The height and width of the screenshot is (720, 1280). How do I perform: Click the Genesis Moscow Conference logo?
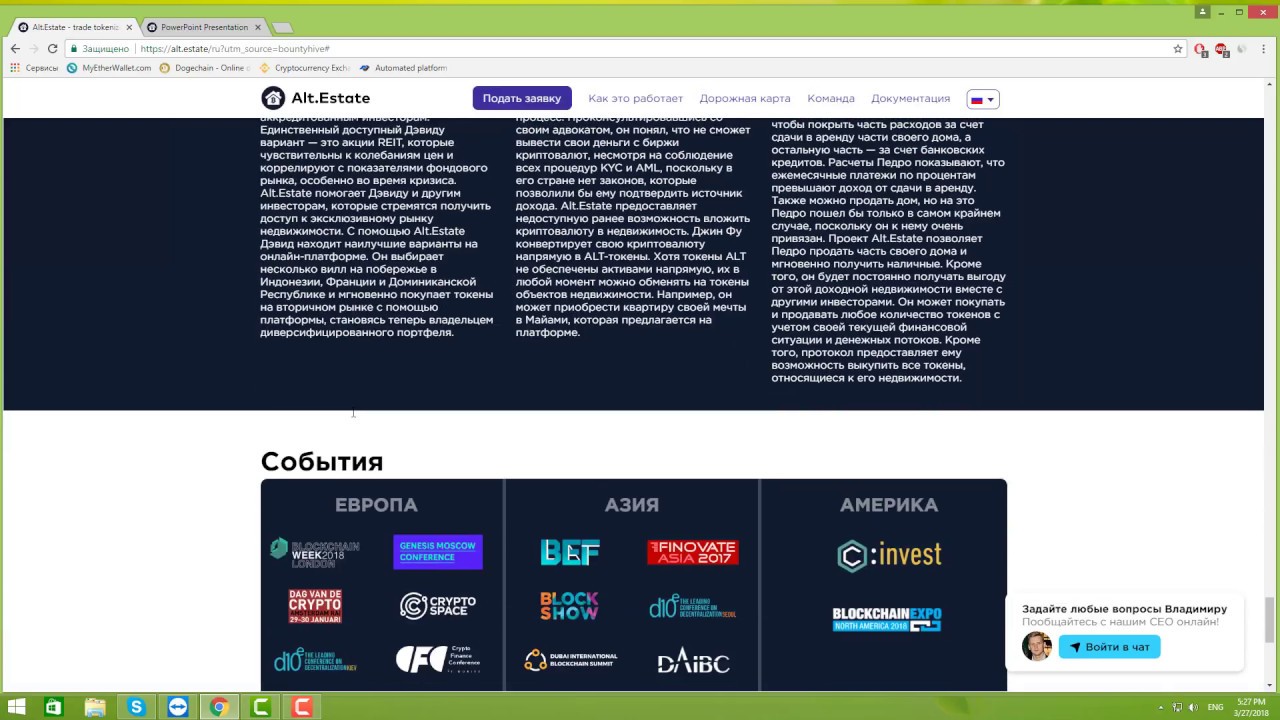pos(438,552)
